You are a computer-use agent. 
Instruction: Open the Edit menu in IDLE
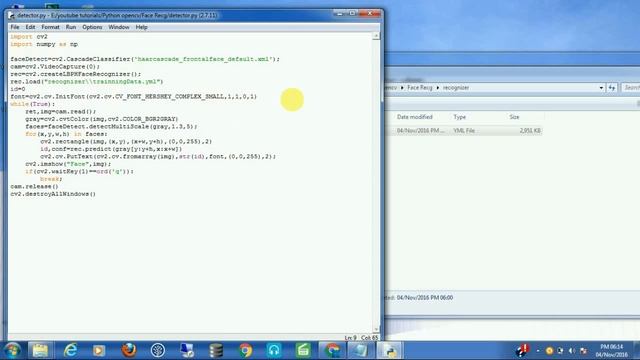pos(30,27)
